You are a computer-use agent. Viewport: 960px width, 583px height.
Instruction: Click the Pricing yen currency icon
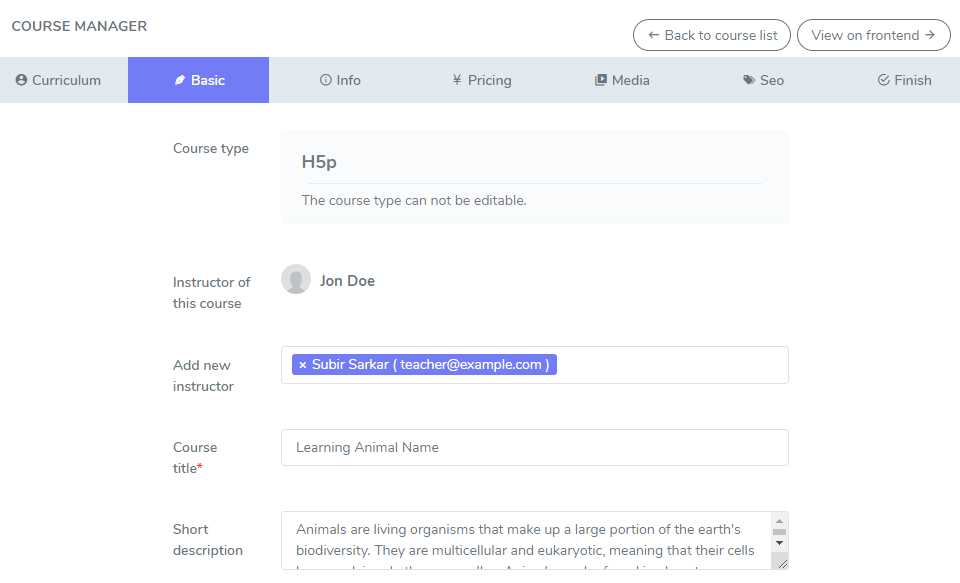456,80
